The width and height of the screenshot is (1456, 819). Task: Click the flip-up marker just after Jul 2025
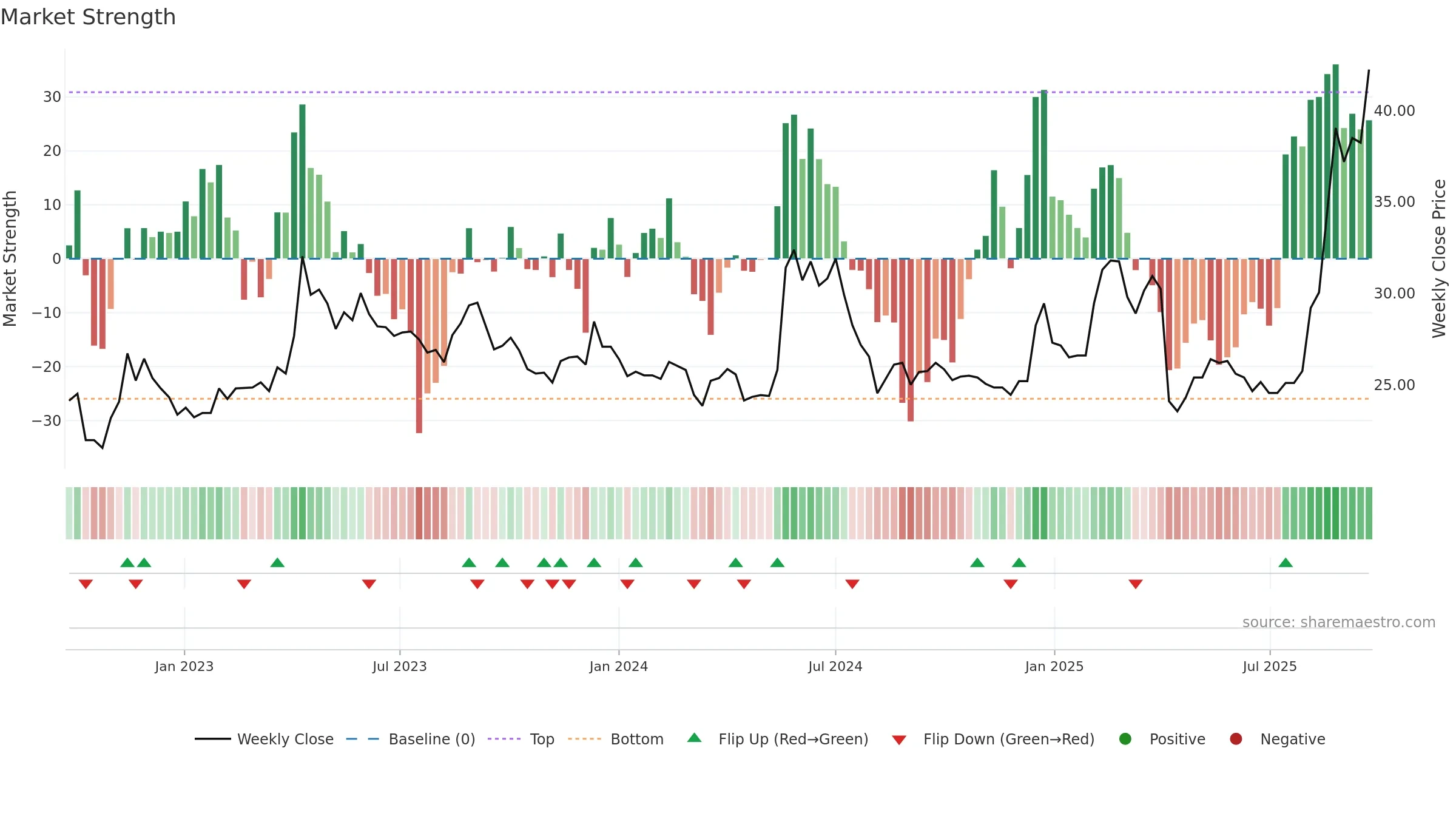point(1286,562)
